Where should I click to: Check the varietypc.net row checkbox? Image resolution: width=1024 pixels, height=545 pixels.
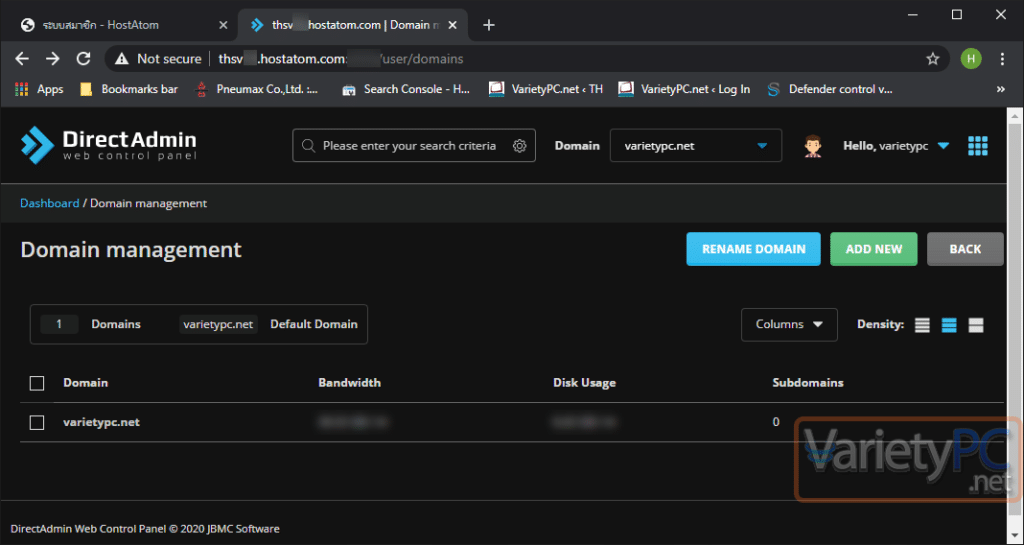(x=37, y=423)
